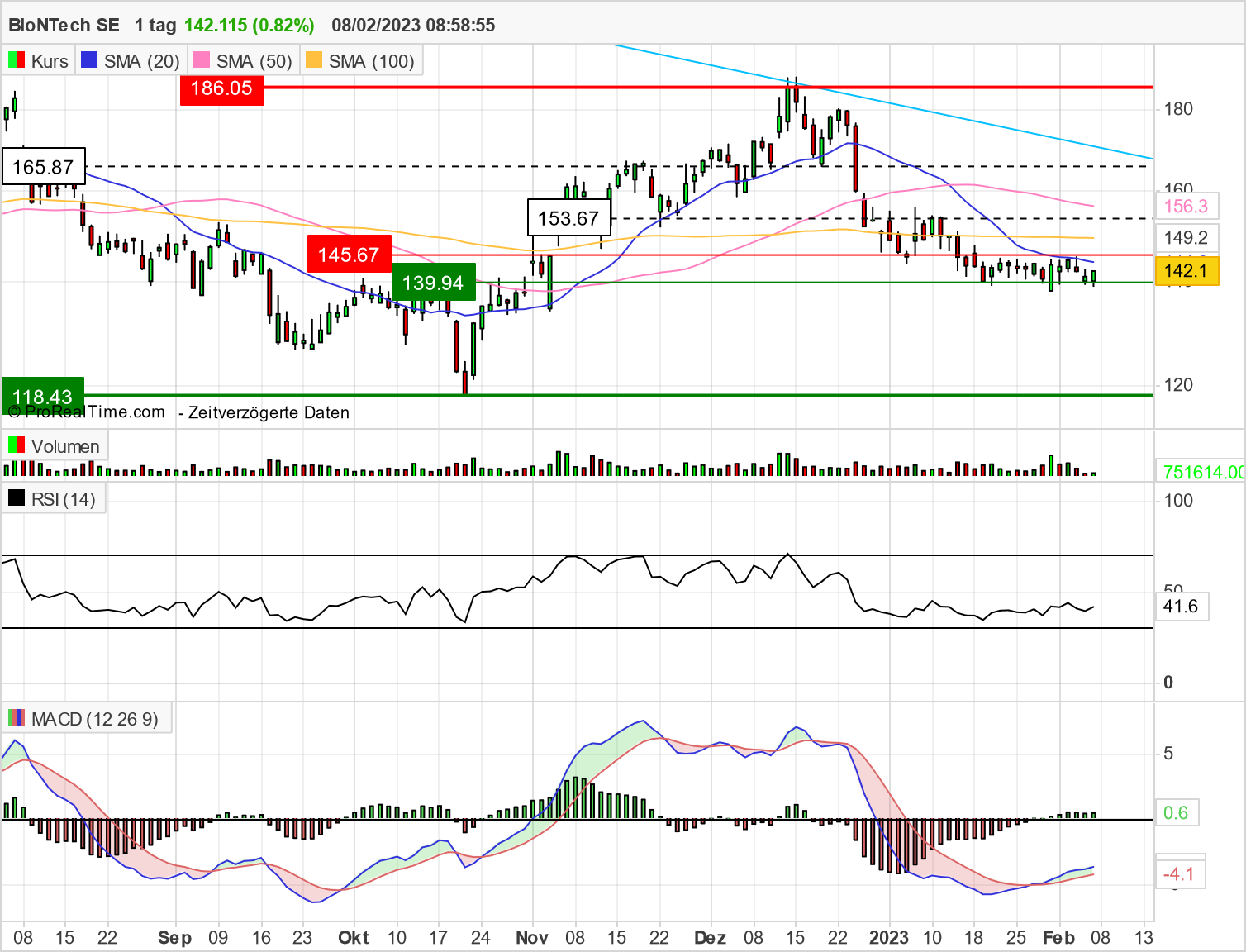The width and height of the screenshot is (1246, 952).
Task: Click the SMA (50) pink line icon
Action: click(x=202, y=59)
